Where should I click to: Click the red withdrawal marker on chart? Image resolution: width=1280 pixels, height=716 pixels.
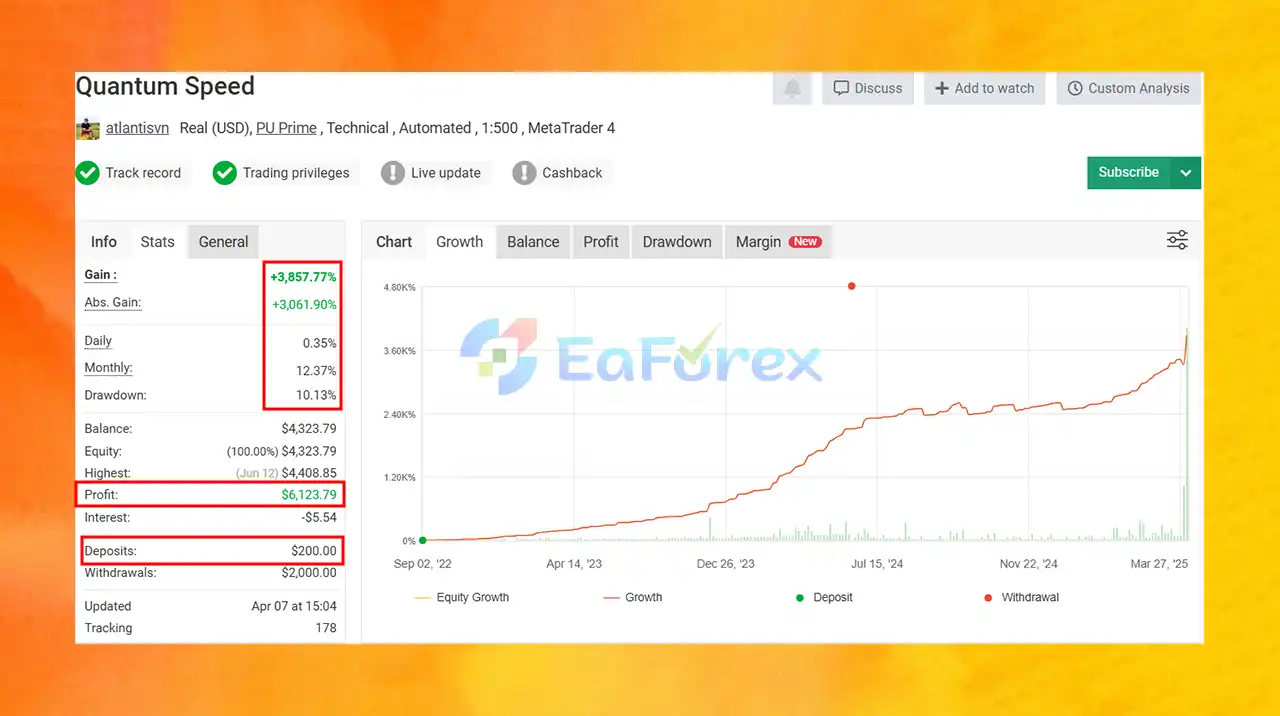[852, 286]
